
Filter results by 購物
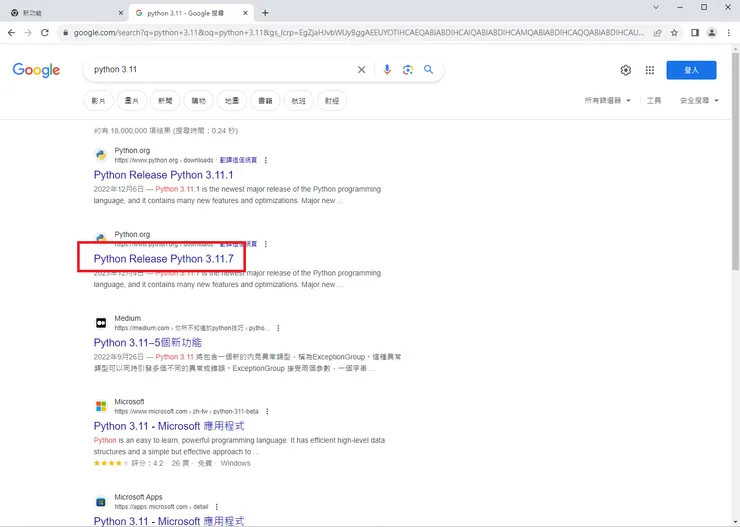click(198, 100)
